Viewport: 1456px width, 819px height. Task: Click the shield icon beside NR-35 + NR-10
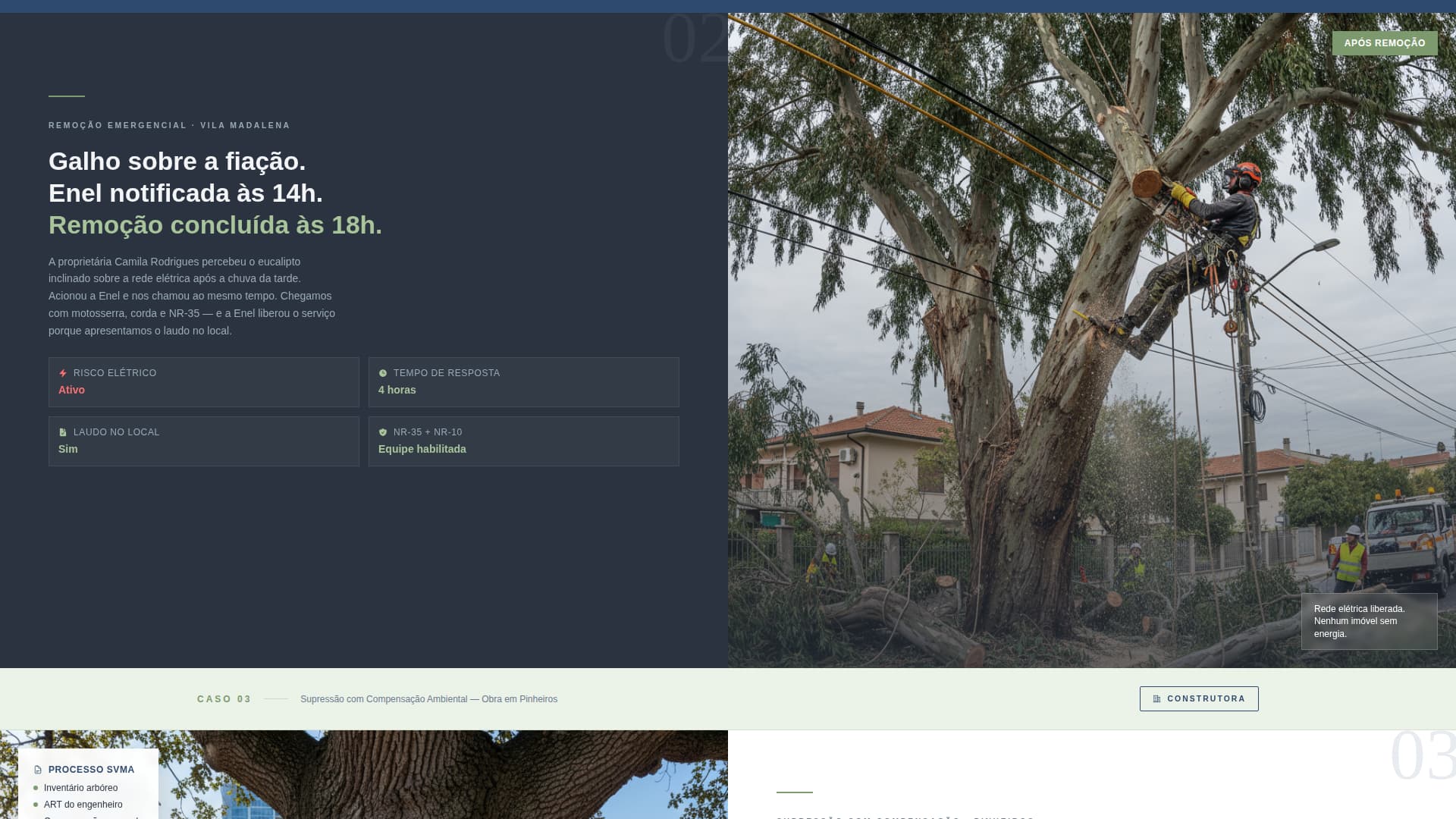(x=383, y=432)
